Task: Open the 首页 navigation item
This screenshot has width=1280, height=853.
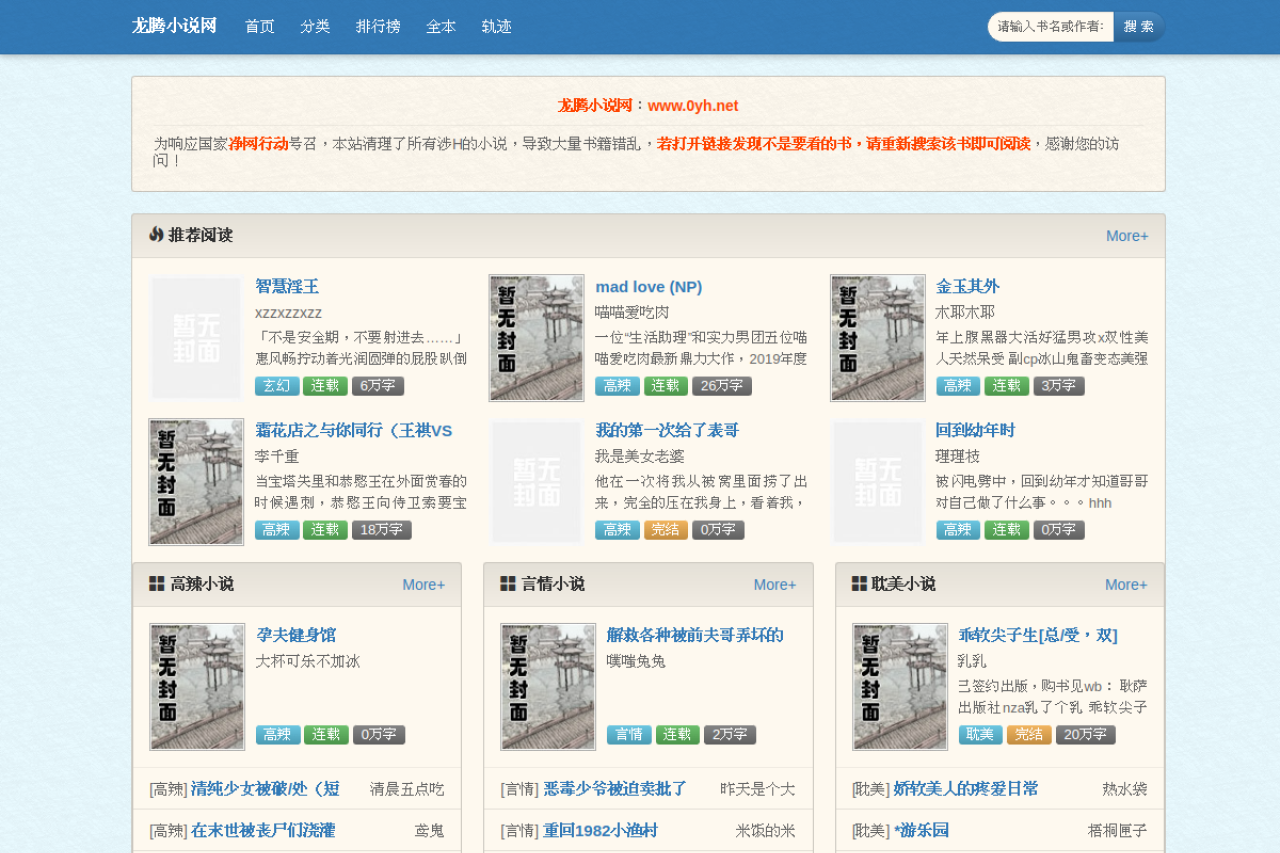Action: 260,27
